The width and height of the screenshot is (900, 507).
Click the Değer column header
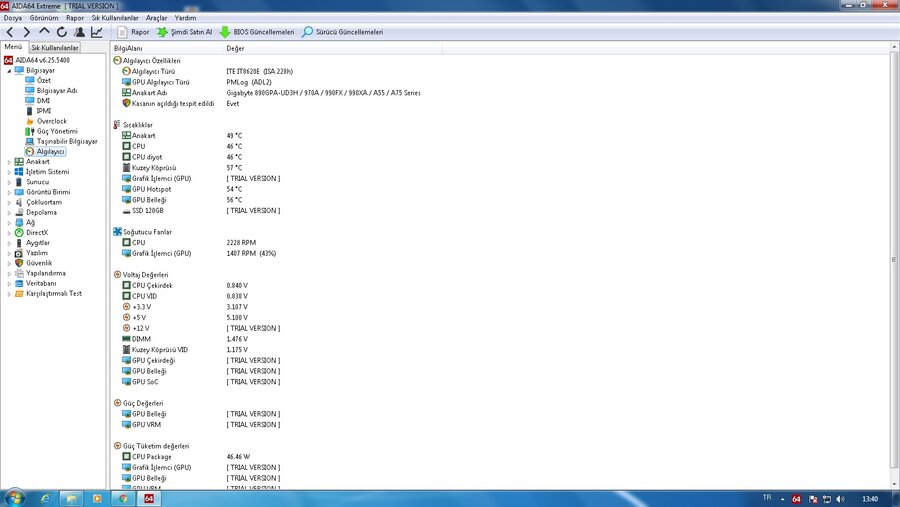(x=332, y=48)
